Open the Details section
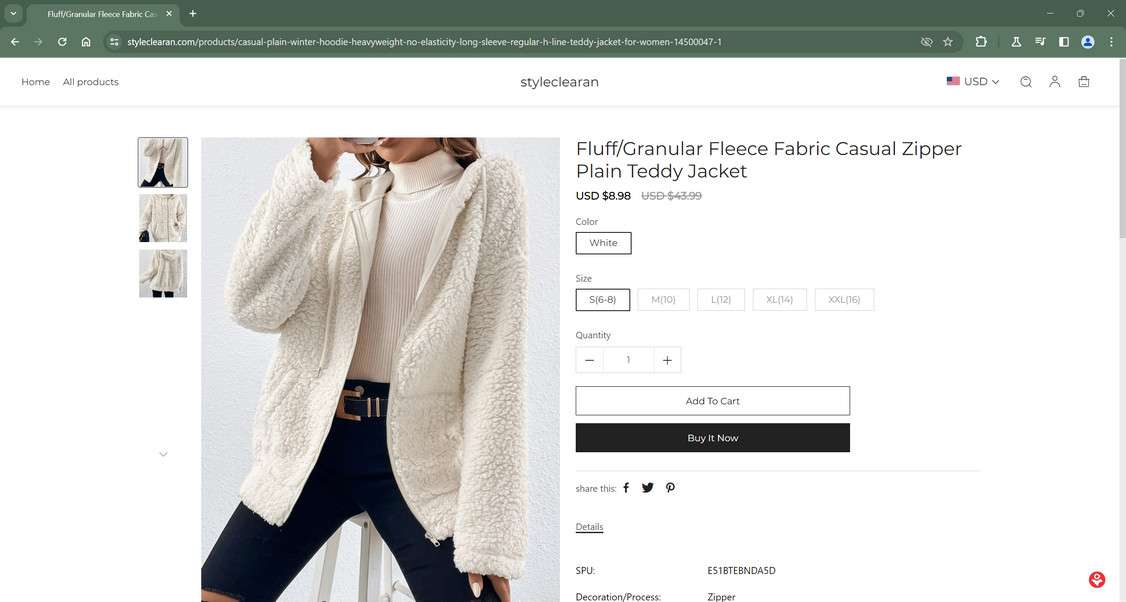This screenshot has width=1126, height=602. [x=589, y=527]
